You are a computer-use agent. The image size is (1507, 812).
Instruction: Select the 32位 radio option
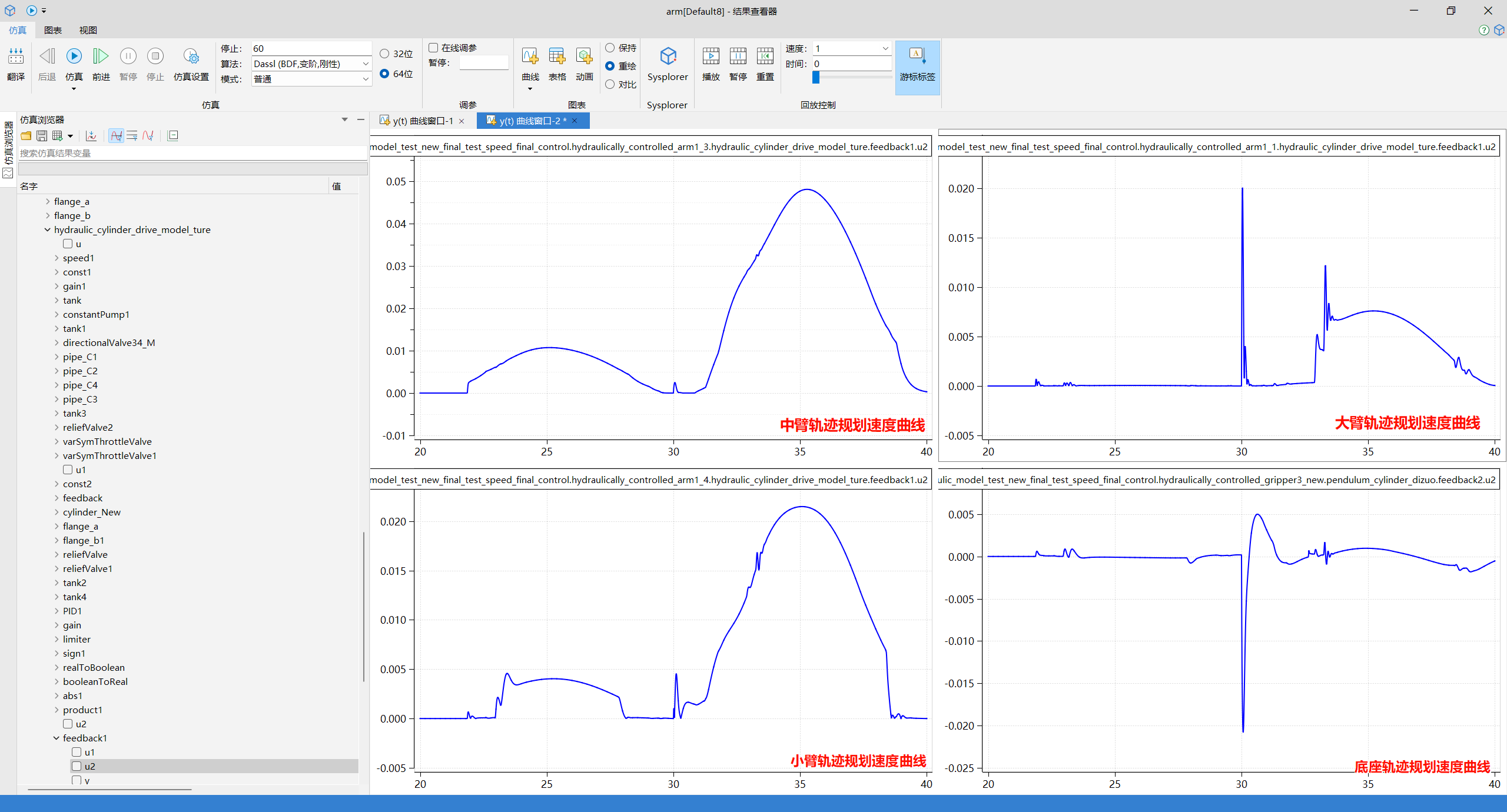pos(384,54)
